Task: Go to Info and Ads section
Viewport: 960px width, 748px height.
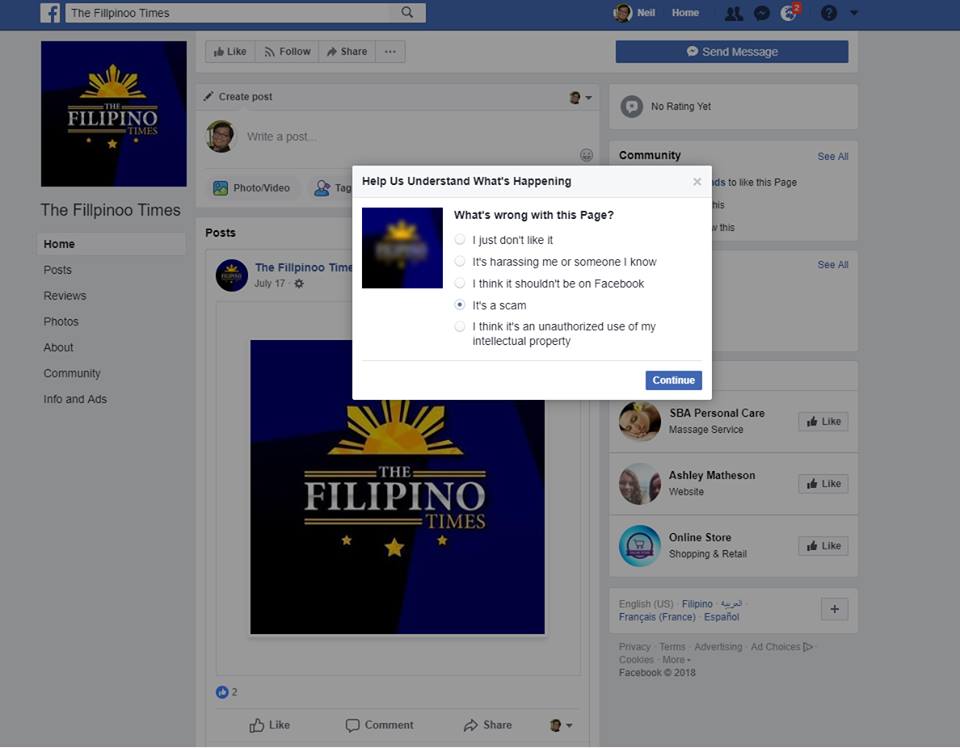Action: pos(75,399)
